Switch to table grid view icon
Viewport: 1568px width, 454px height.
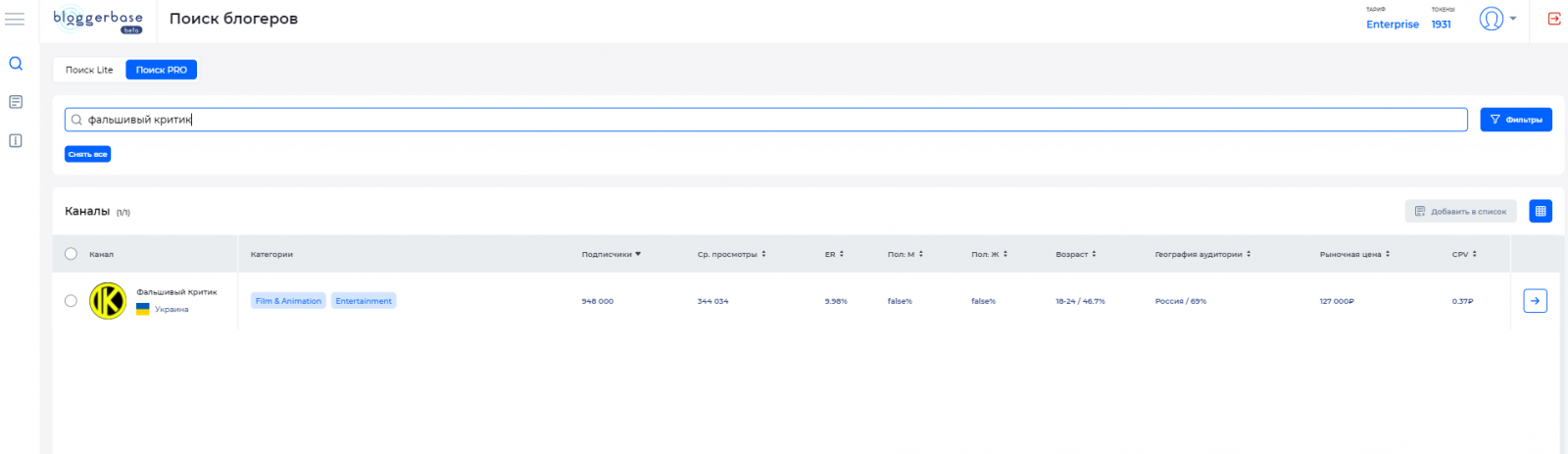pyautogui.click(x=1540, y=211)
